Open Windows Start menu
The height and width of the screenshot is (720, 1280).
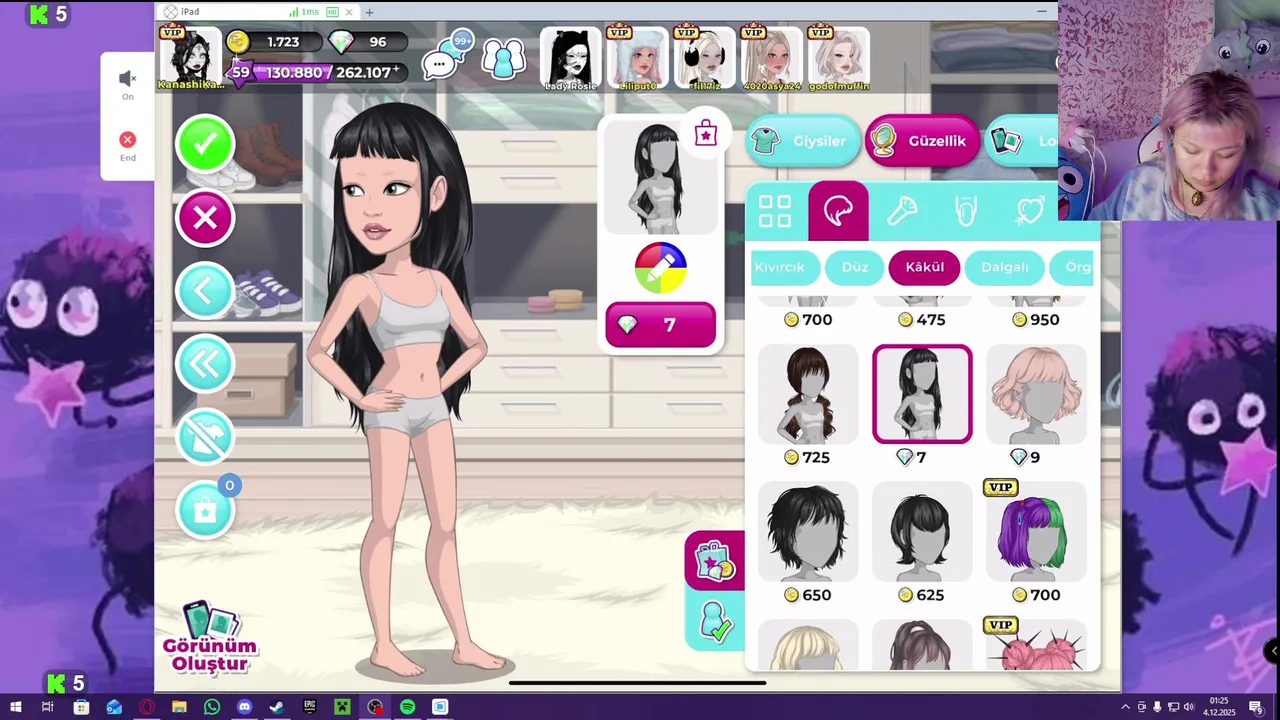pos(15,707)
